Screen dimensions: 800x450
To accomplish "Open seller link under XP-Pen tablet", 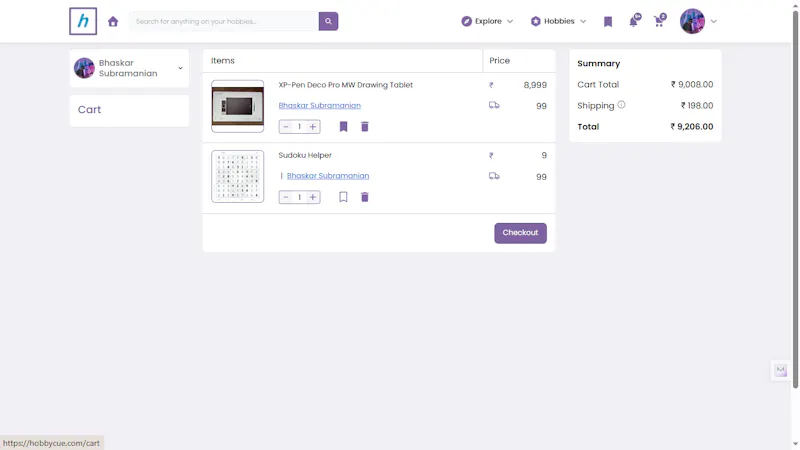I will (319, 106).
